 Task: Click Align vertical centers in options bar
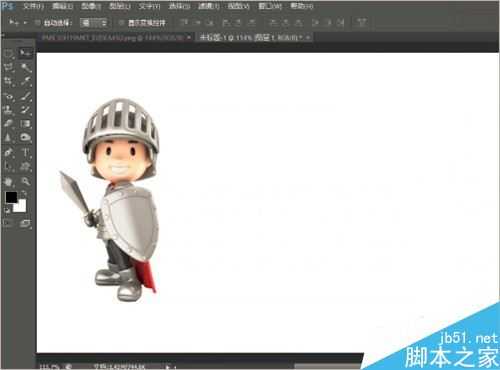[x=197, y=23]
